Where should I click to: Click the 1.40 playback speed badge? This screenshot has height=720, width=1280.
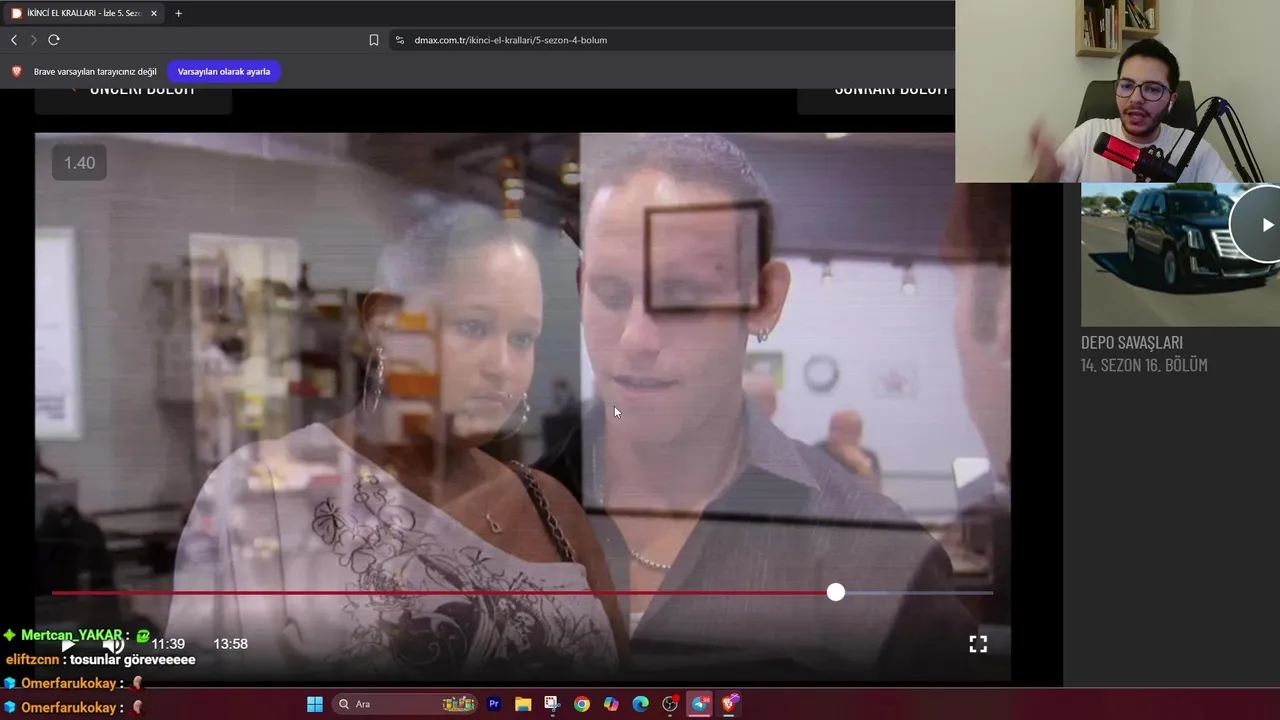79,163
